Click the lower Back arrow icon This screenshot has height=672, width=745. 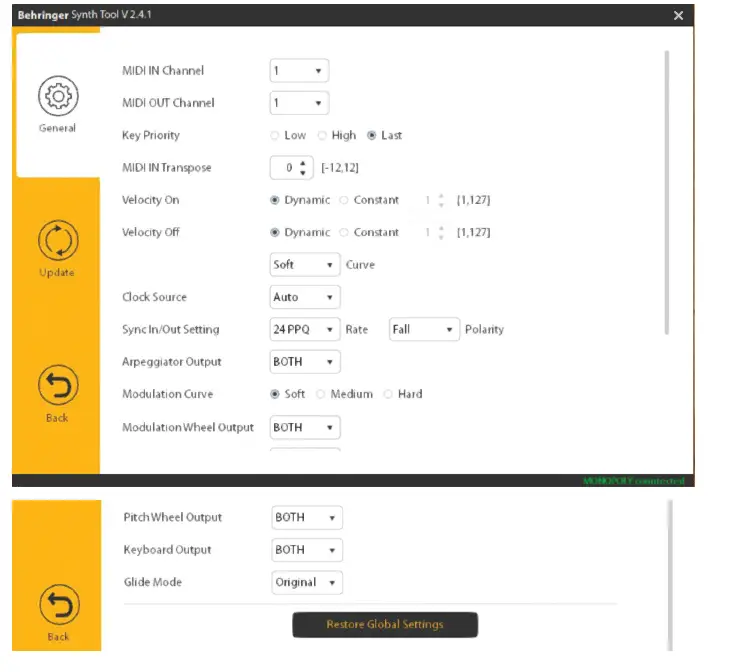click(59, 605)
